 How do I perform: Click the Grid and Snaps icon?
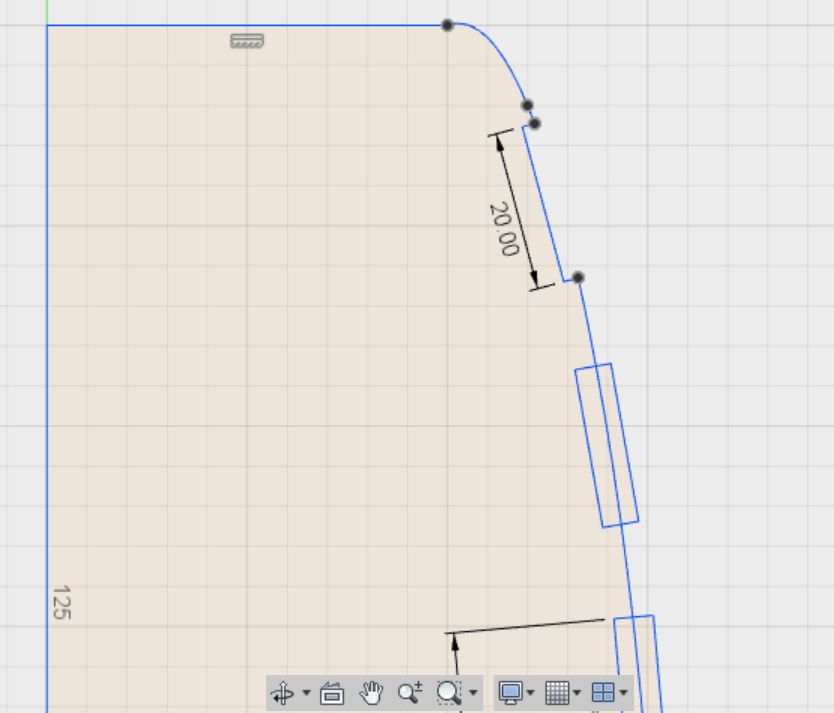pos(557,693)
